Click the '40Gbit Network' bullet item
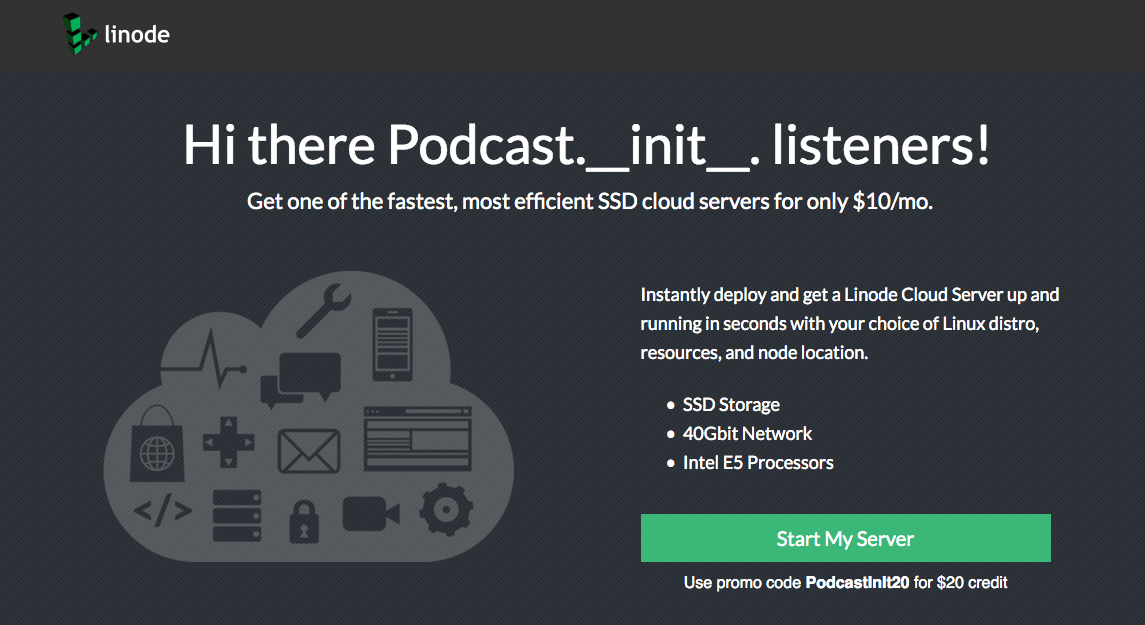Screen dimensions: 1145x625 (747, 434)
